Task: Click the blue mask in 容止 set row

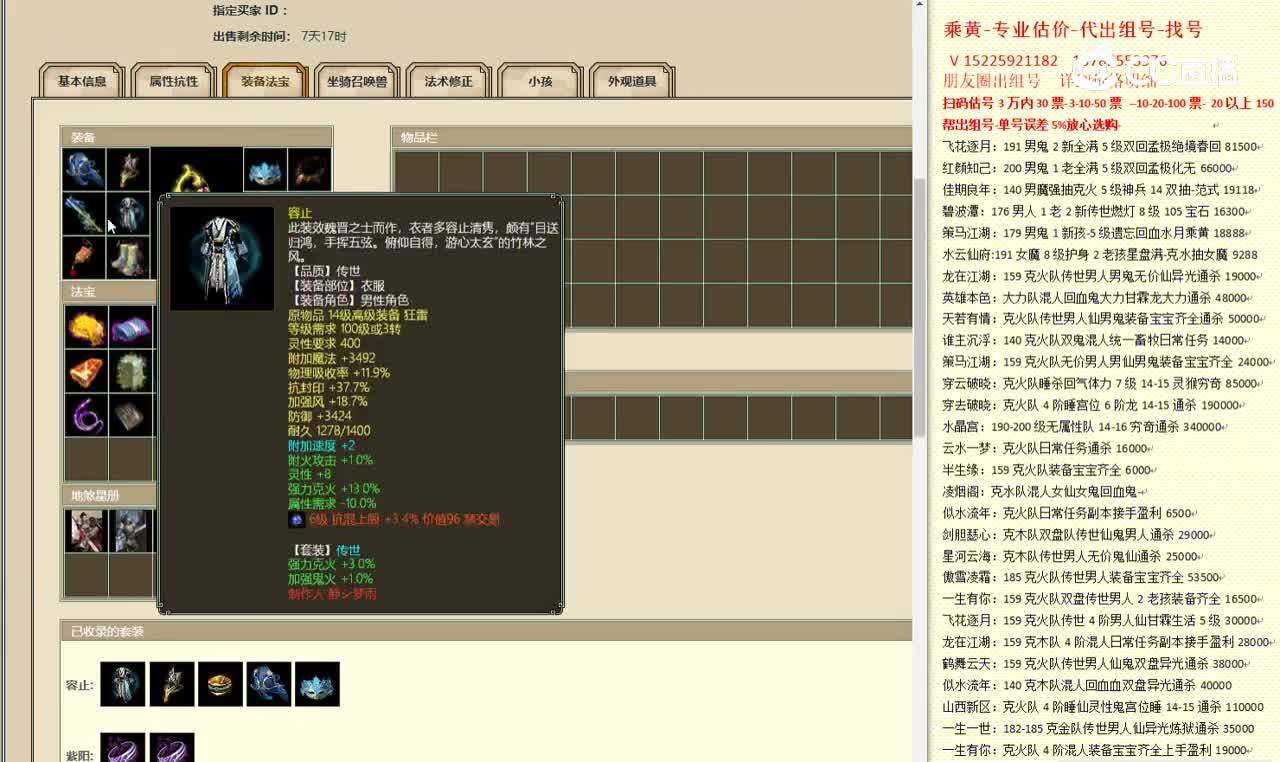Action: point(317,684)
